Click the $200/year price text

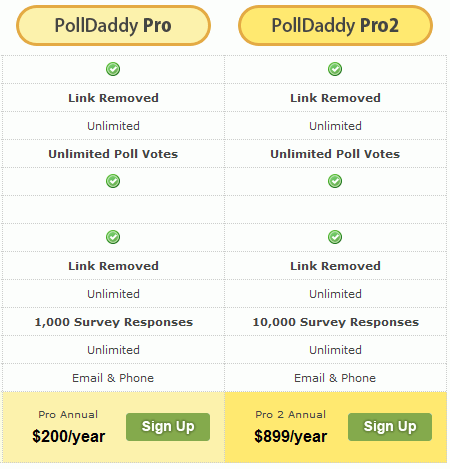(x=69, y=436)
